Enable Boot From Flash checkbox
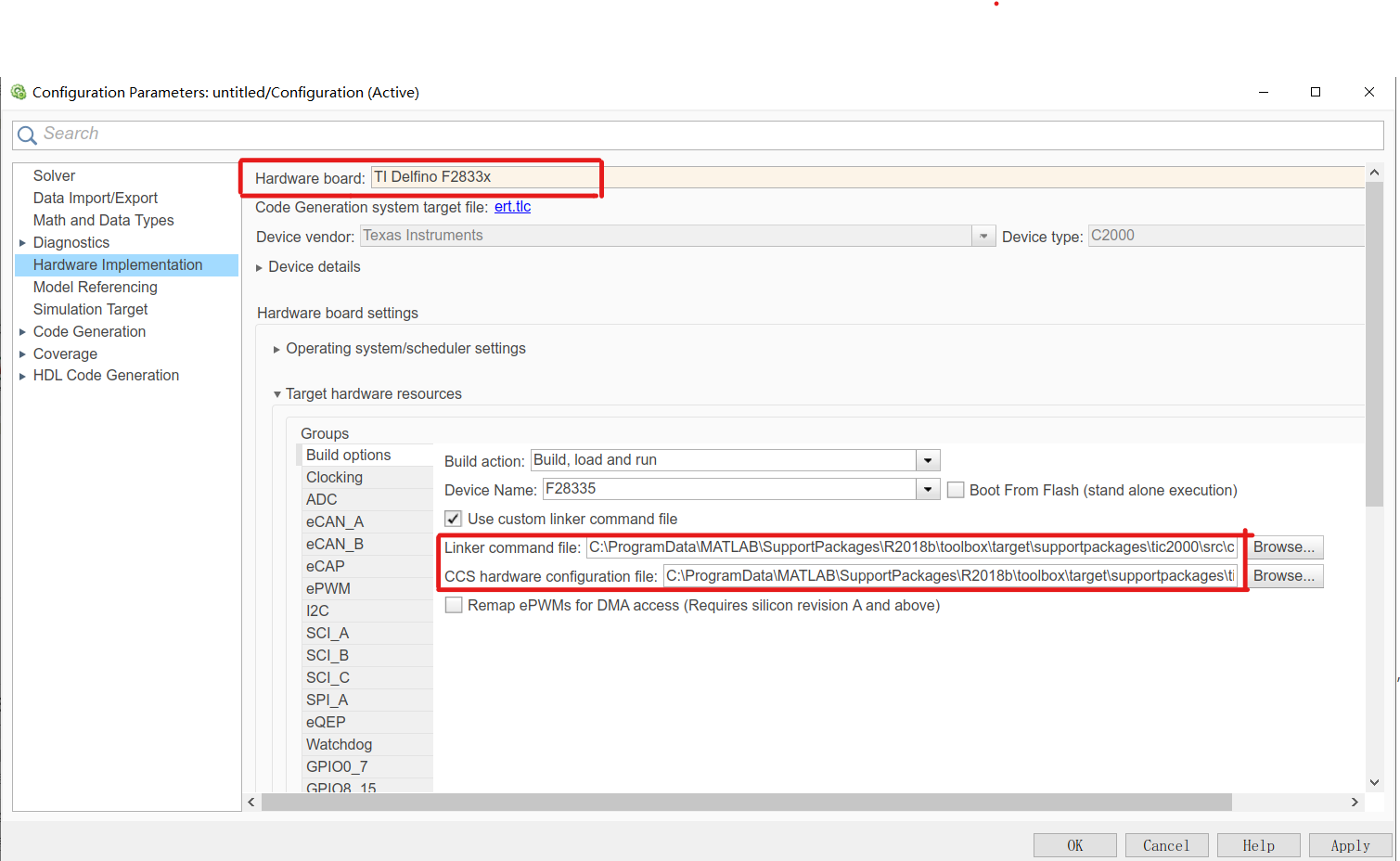The image size is (1400, 861). [x=956, y=490]
